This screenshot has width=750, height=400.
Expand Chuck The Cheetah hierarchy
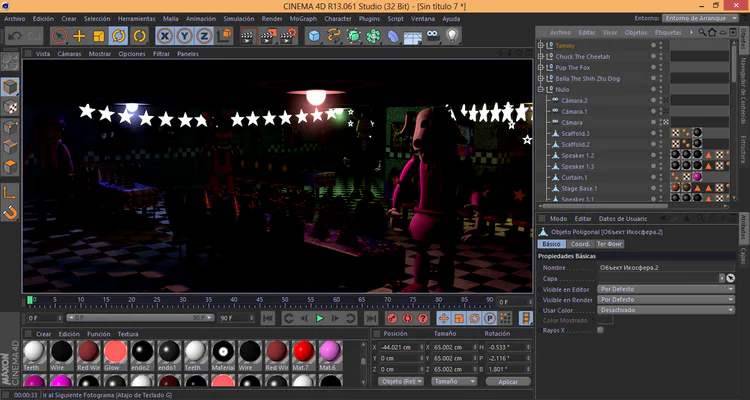click(x=541, y=56)
